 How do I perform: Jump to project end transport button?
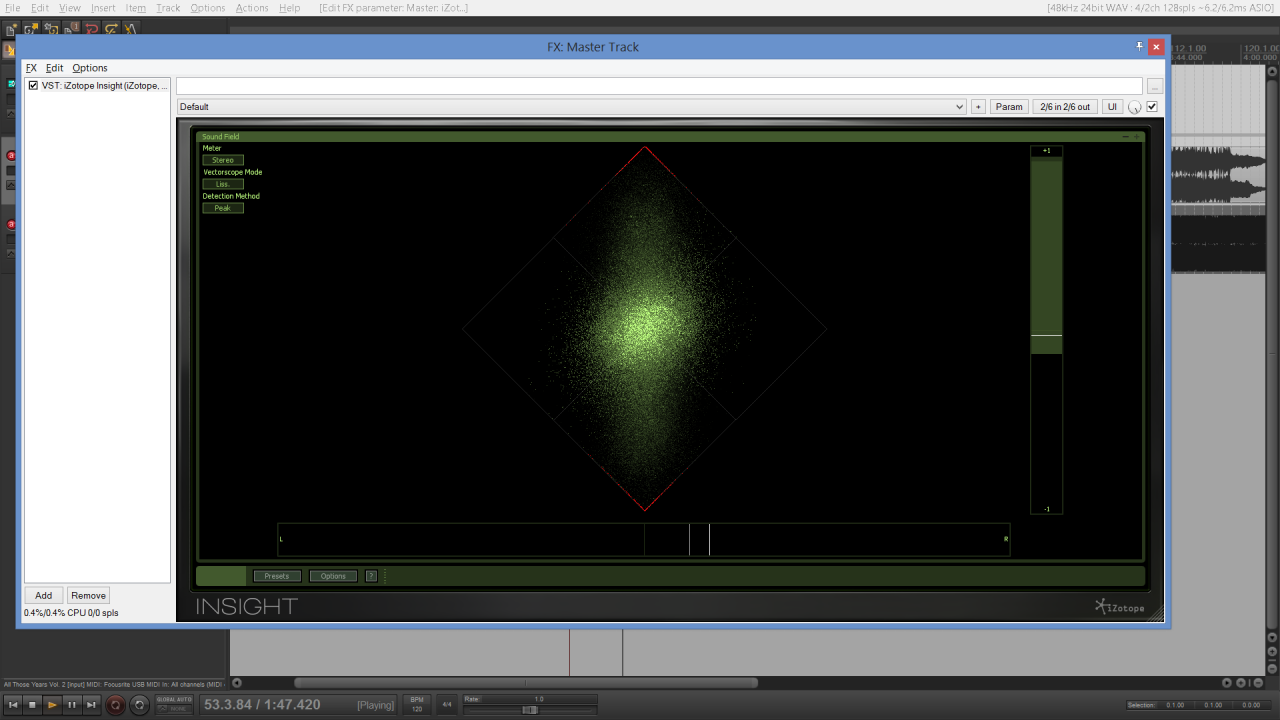point(91,705)
